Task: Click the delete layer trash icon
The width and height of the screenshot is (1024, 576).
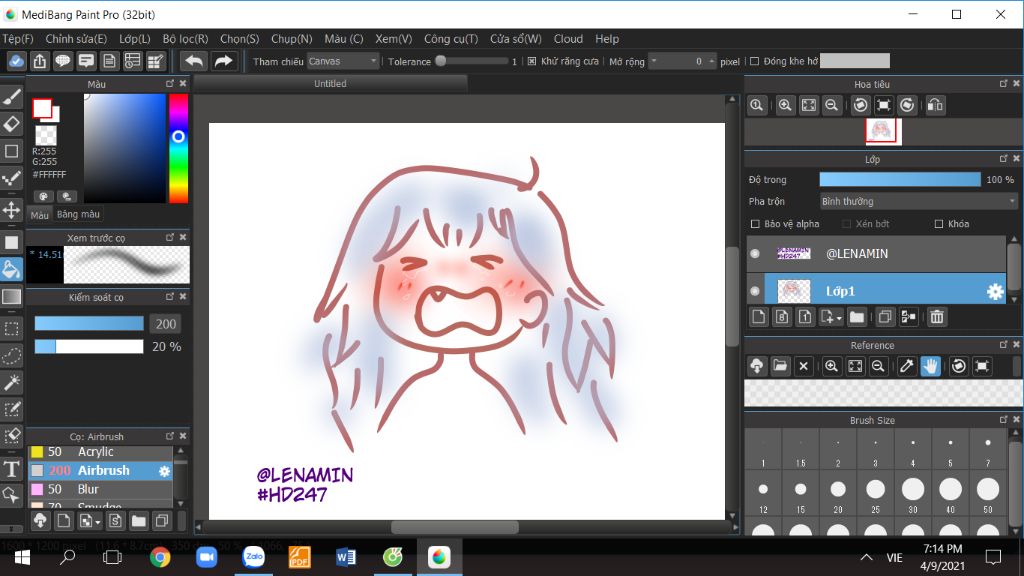Action: pos(936,317)
